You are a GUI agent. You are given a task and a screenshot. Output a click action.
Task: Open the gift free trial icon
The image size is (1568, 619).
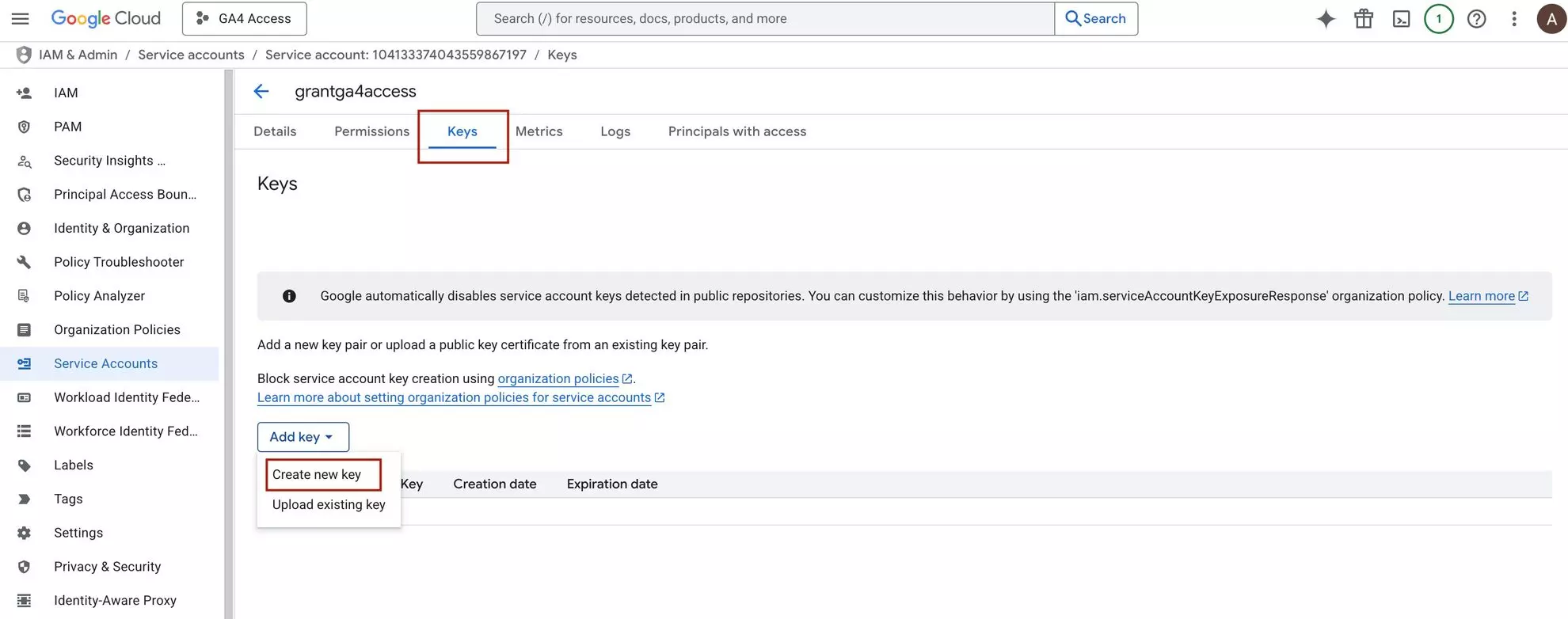click(1364, 19)
